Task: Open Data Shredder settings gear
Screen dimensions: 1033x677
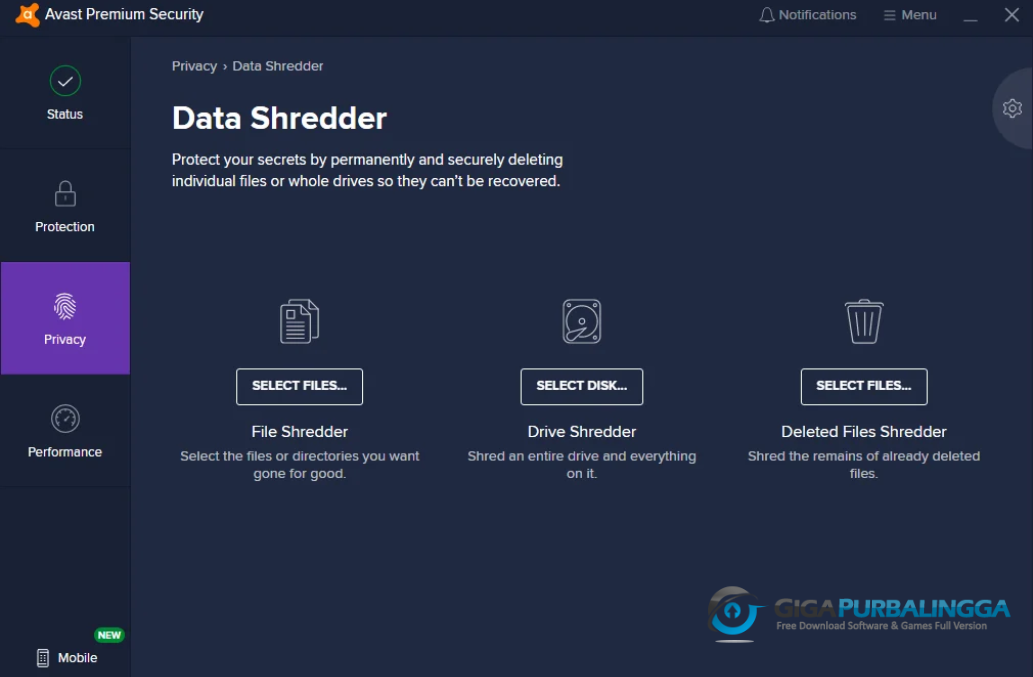Action: pos(1012,108)
